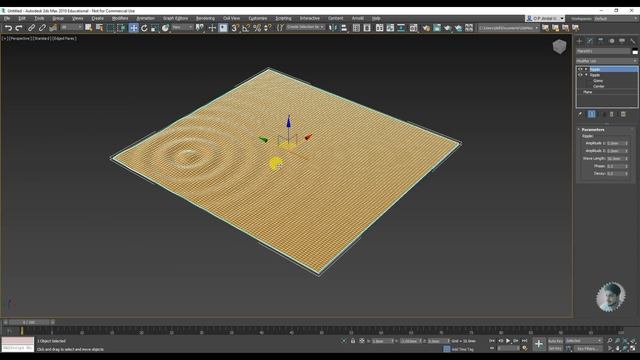Screen dimensions: 640x360
Task: Expand the Modifier List dropdown
Action: coord(607,61)
